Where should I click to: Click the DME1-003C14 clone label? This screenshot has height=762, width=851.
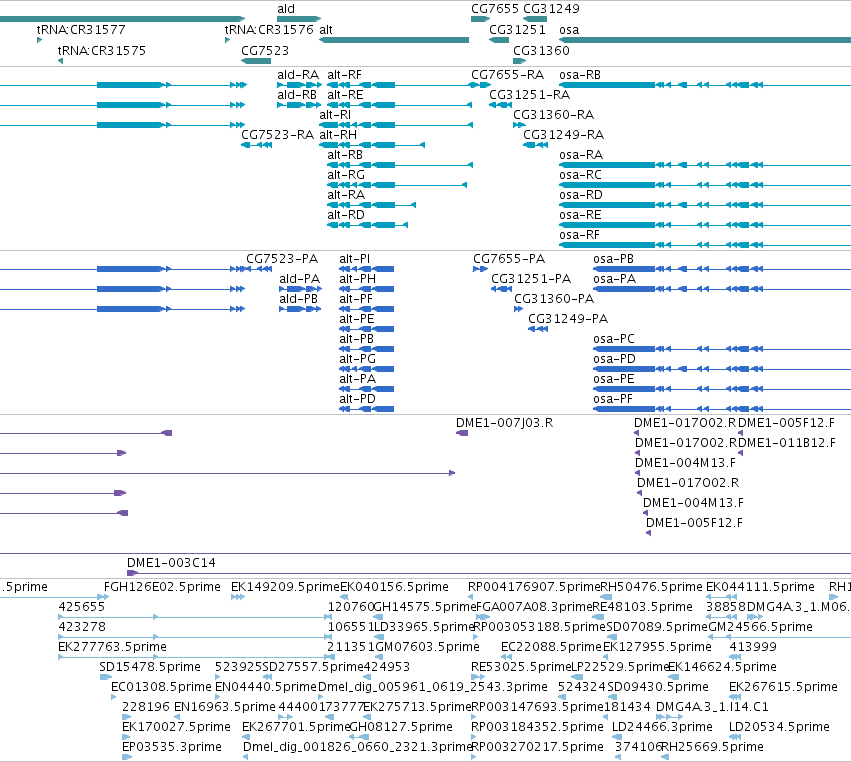click(x=171, y=563)
